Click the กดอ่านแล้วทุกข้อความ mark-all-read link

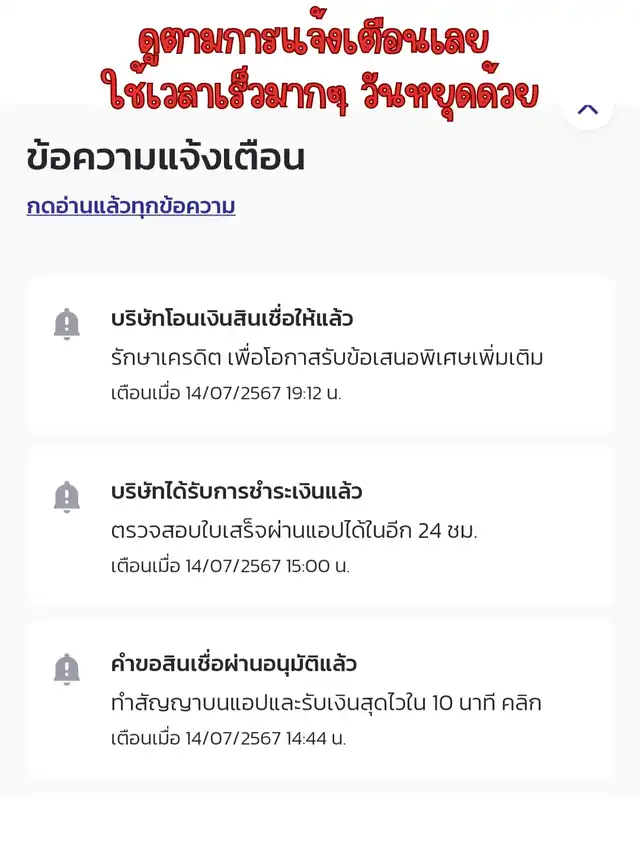131,207
